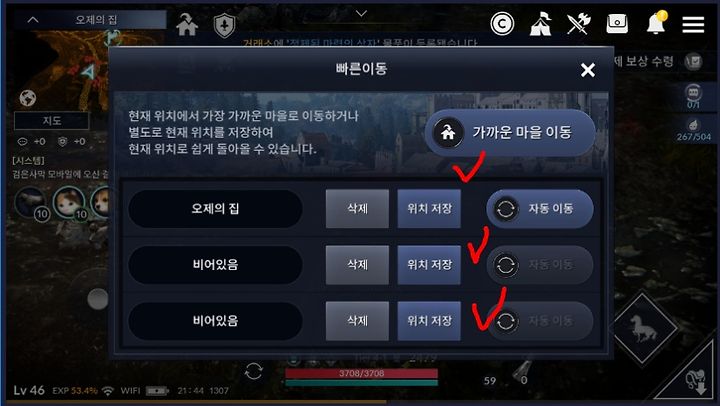
Task: Click 삭제 for 오제의 집 slot
Action: (x=357, y=209)
